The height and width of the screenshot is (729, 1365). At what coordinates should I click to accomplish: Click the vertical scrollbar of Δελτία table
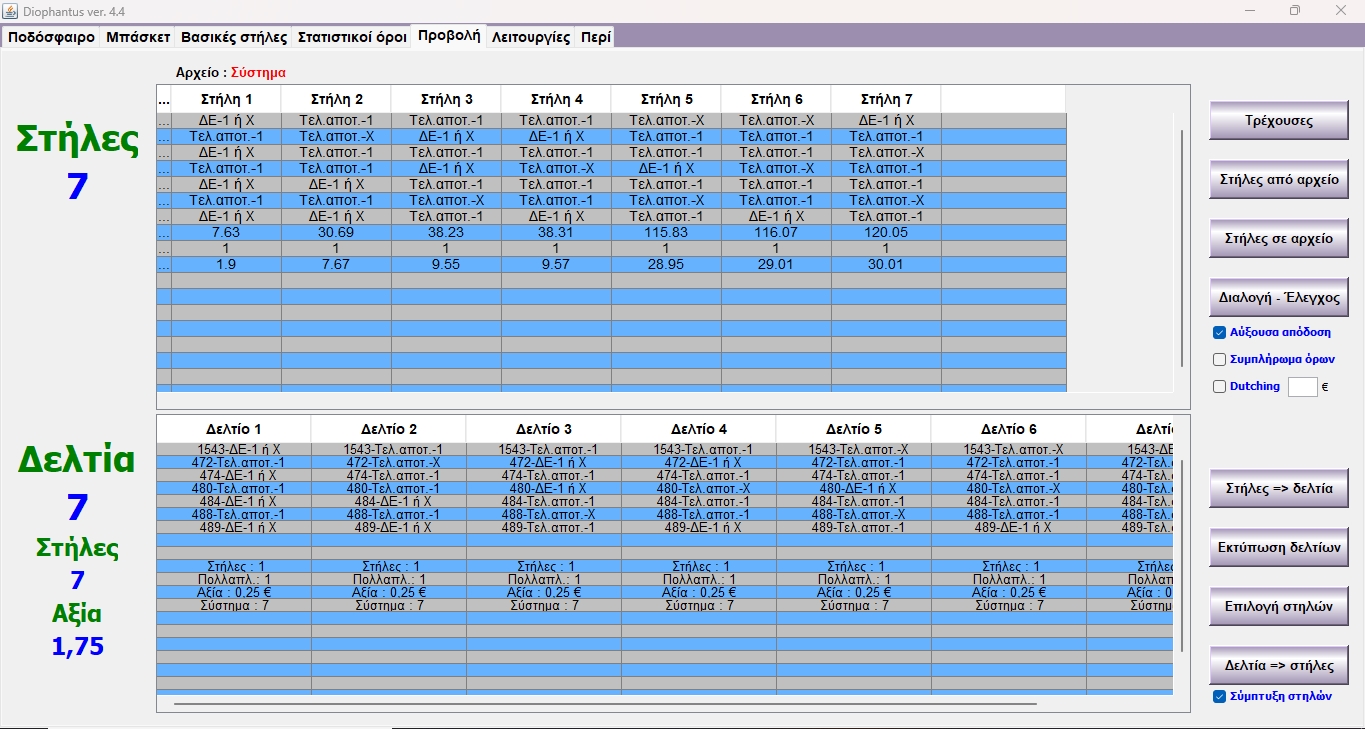tap(1182, 555)
